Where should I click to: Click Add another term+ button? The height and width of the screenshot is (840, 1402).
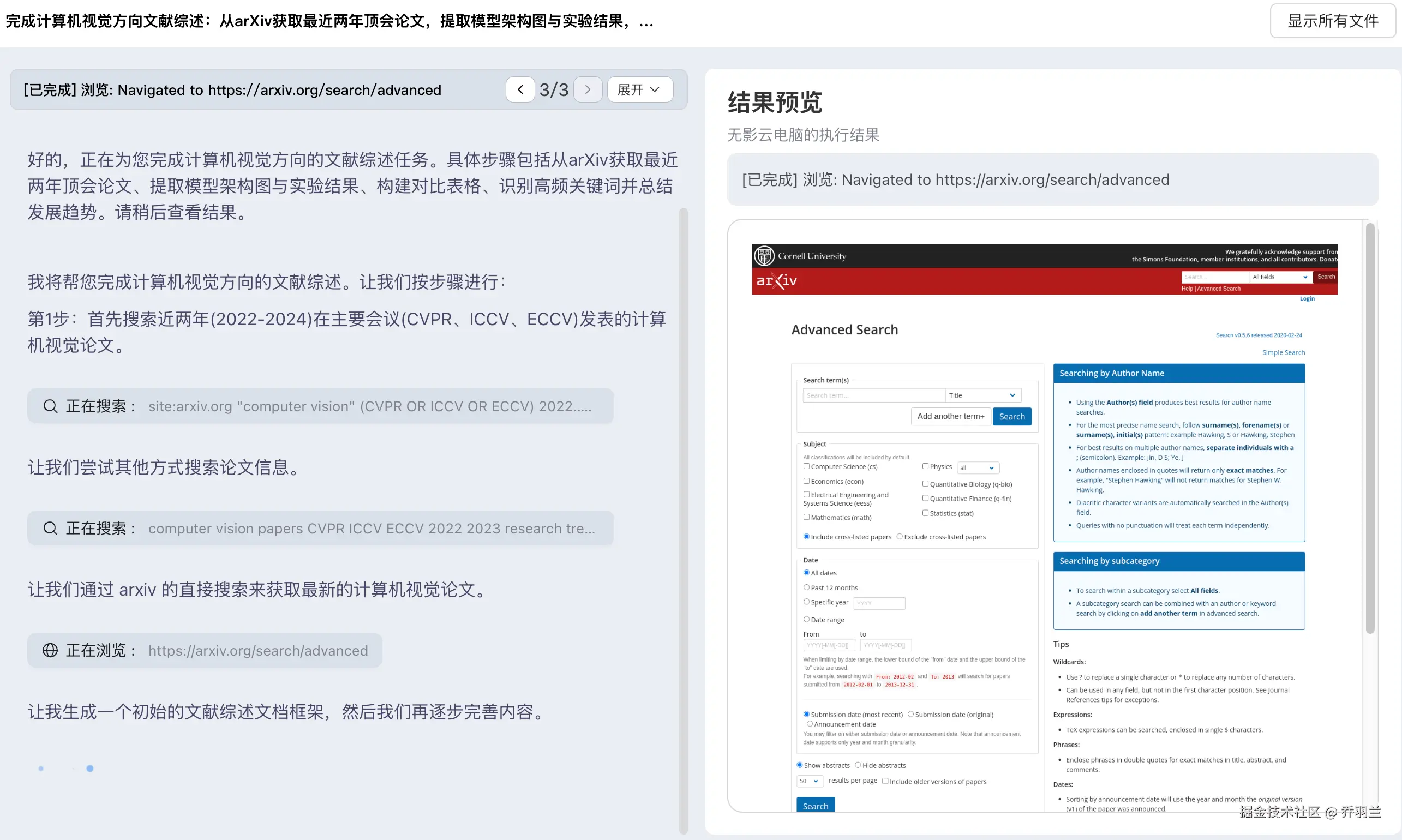point(950,417)
